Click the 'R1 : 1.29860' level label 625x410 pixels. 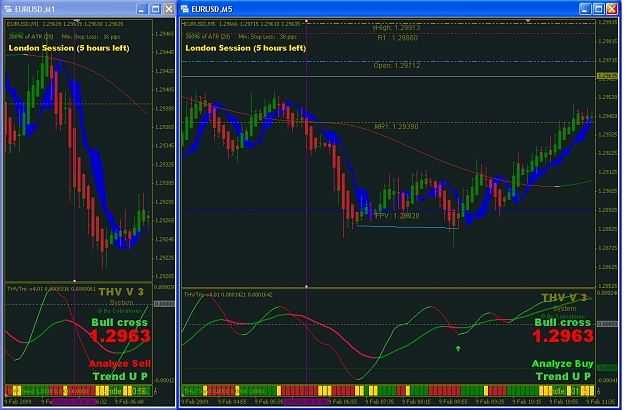tap(397, 38)
